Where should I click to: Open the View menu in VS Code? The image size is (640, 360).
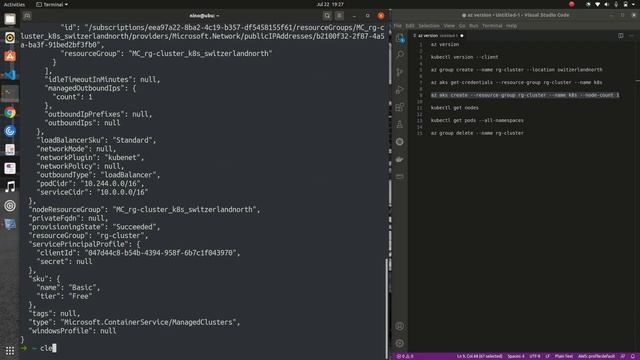[x=449, y=26]
